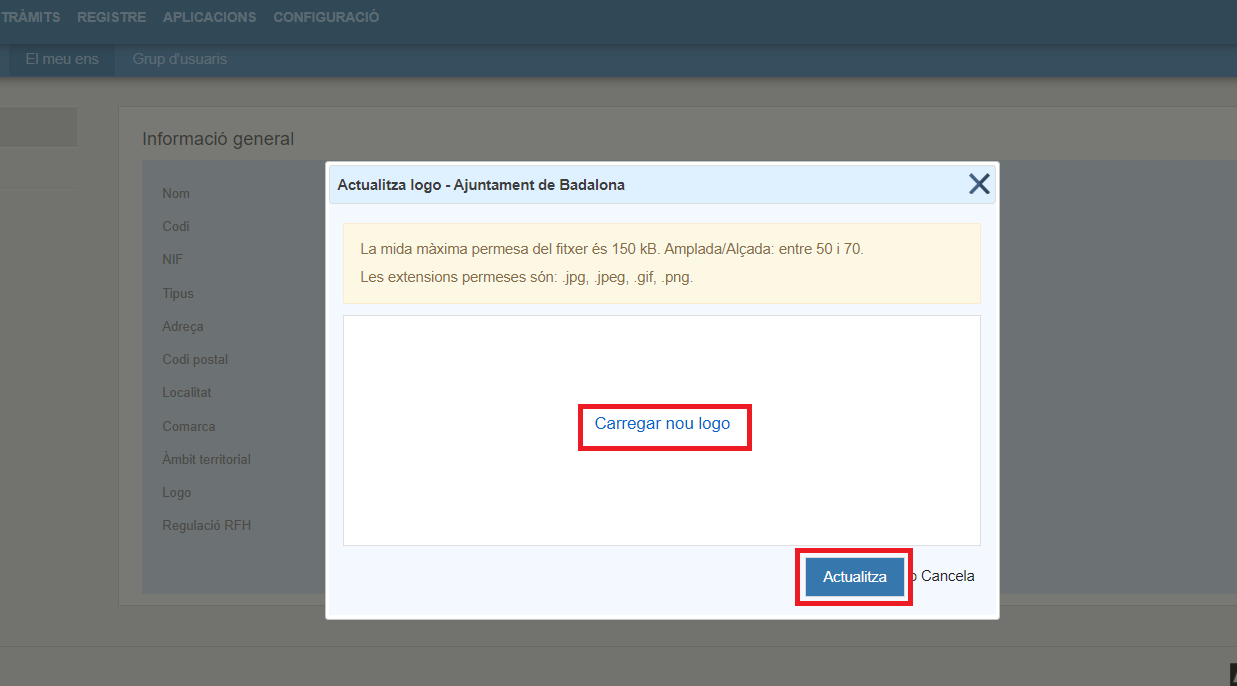Click the dialog title Actualitza logo - Ajuntament de Badalona

click(481, 185)
